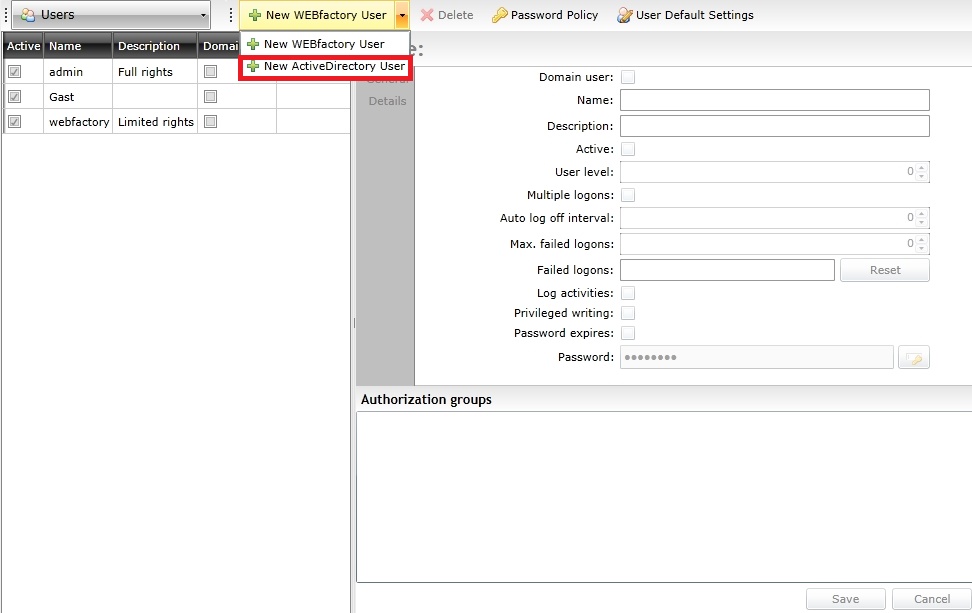Click into the Name input field
Screen dimensions: 972x613
[774, 100]
